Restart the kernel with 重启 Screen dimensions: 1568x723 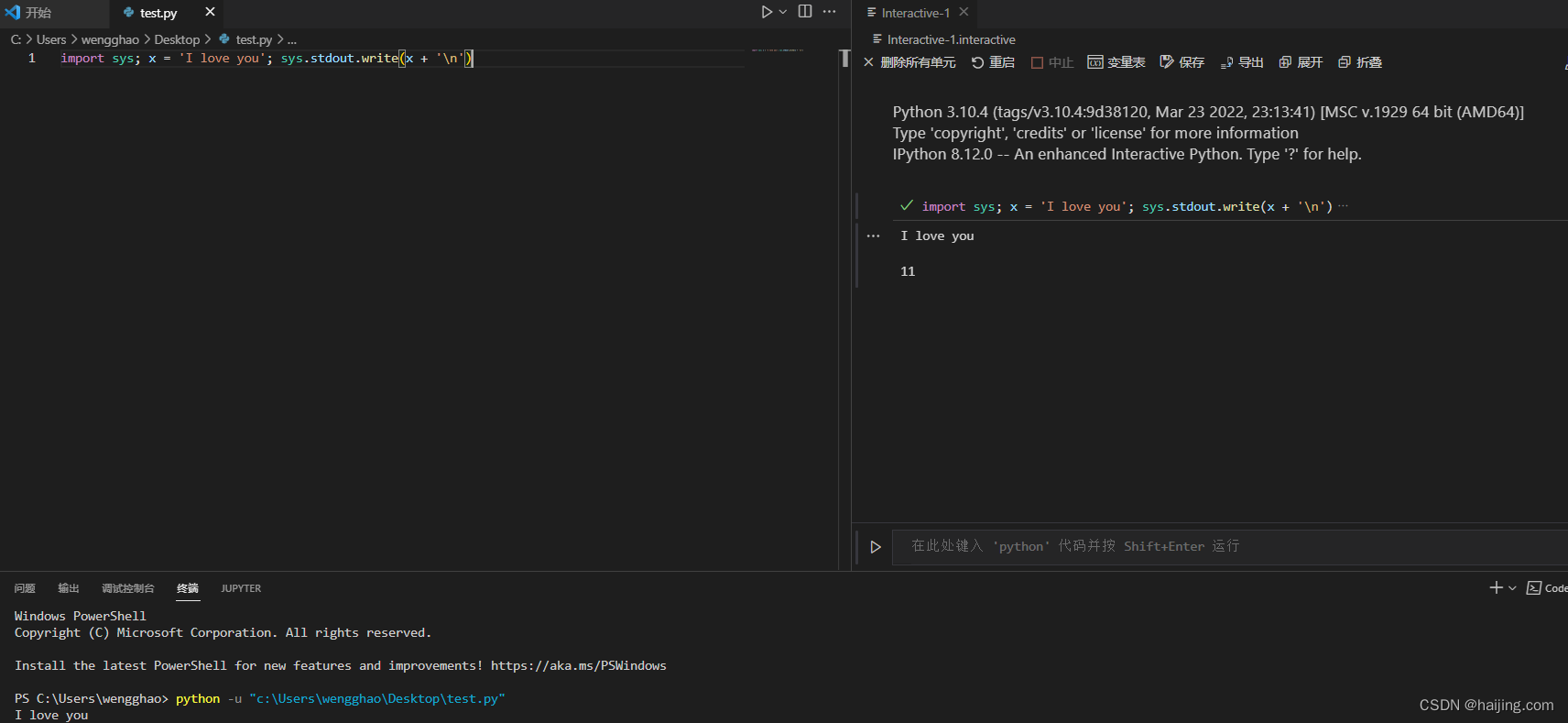pyautogui.click(x=993, y=62)
